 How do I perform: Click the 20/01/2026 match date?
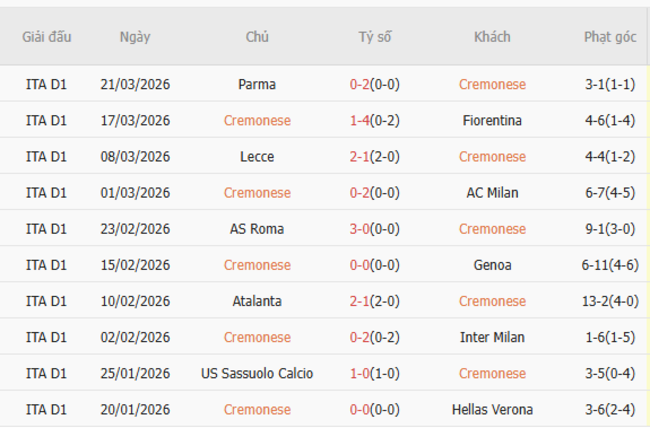(x=135, y=409)
